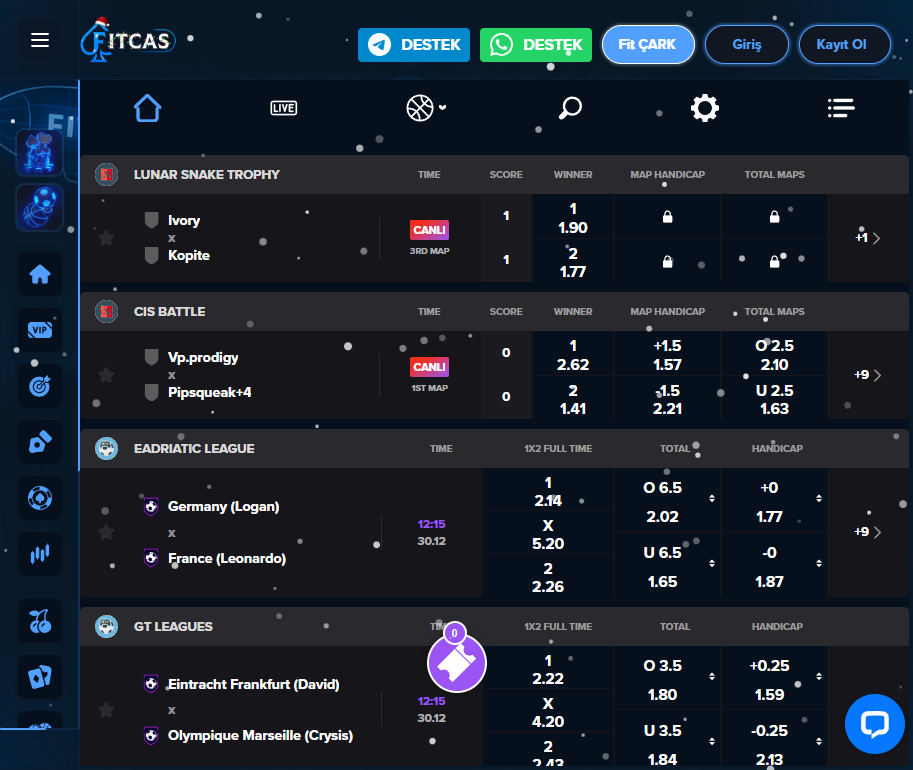Expand +1 markets for Ivory match
Screen dimensions: 913x770
point(868,238)
